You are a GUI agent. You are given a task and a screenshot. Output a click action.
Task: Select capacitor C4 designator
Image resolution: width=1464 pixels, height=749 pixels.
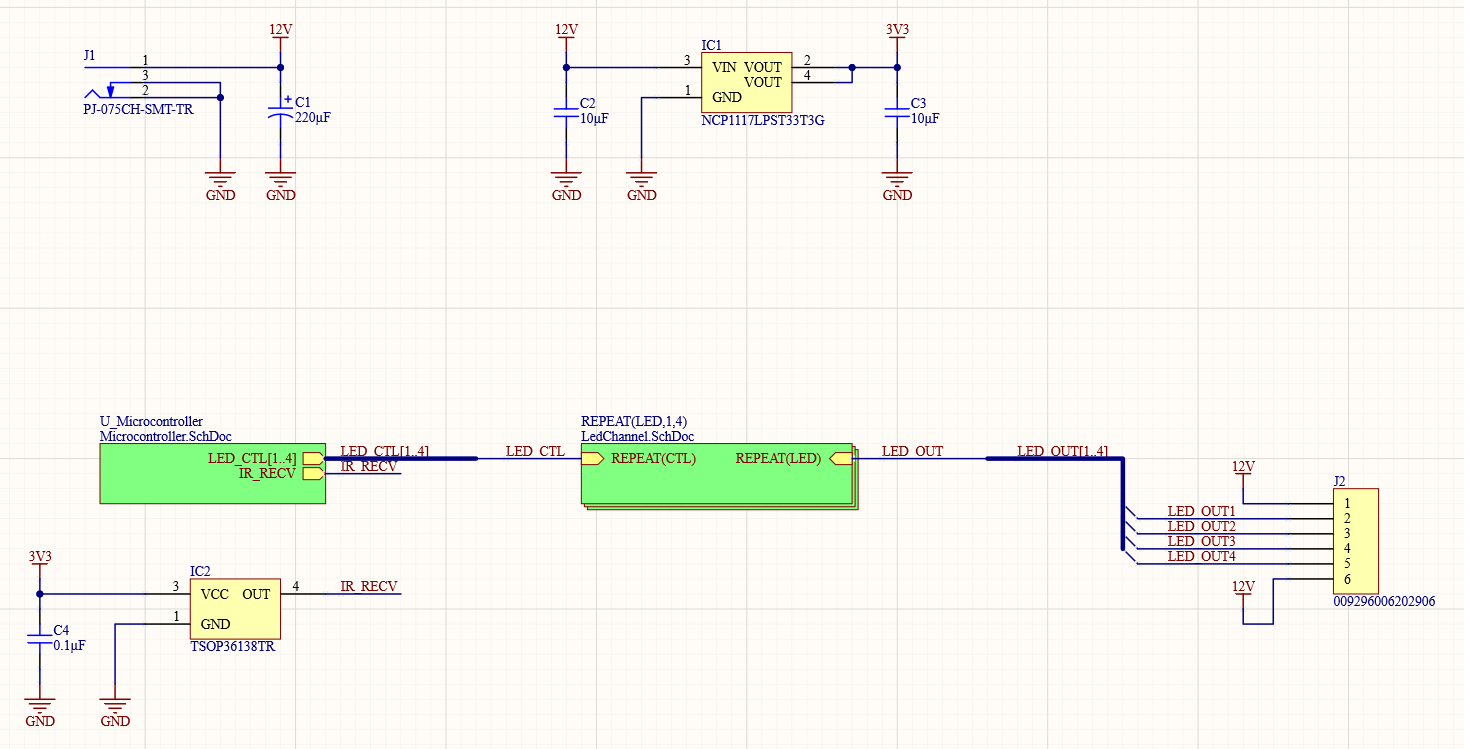[x=61, y=630]
